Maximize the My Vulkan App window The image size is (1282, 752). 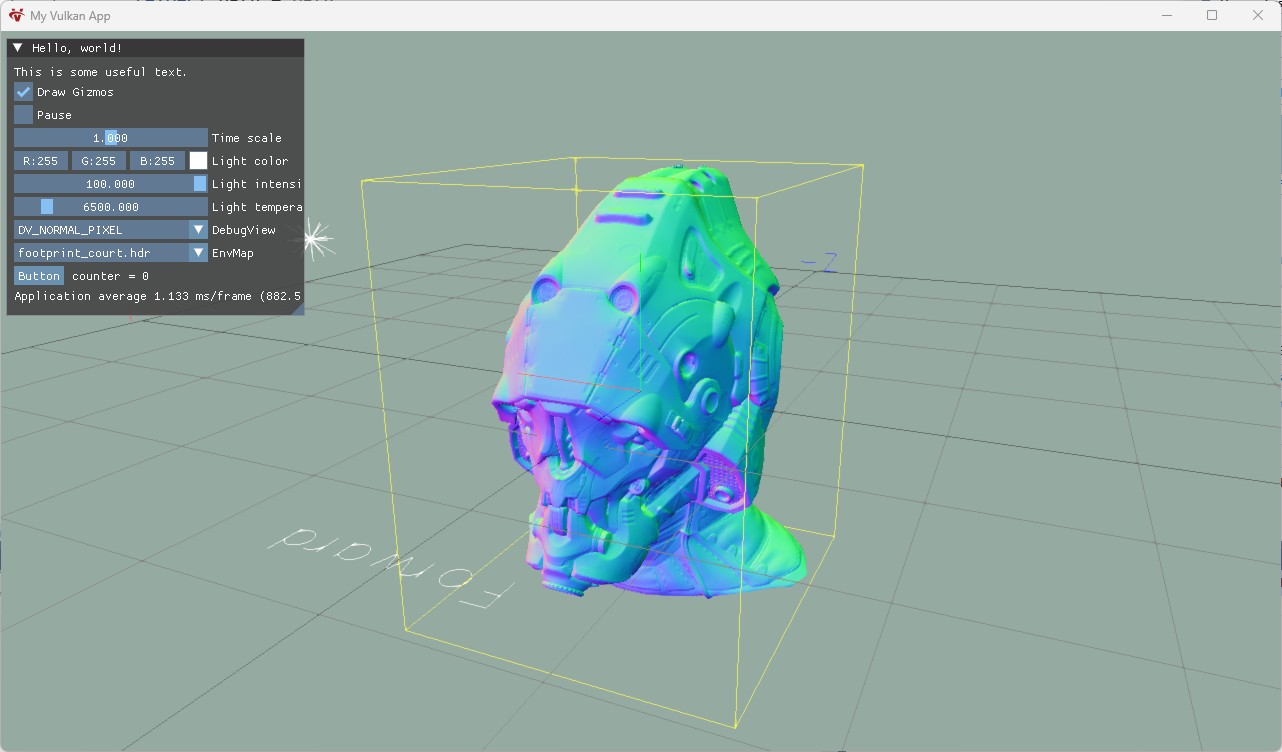pos(1212,15)
